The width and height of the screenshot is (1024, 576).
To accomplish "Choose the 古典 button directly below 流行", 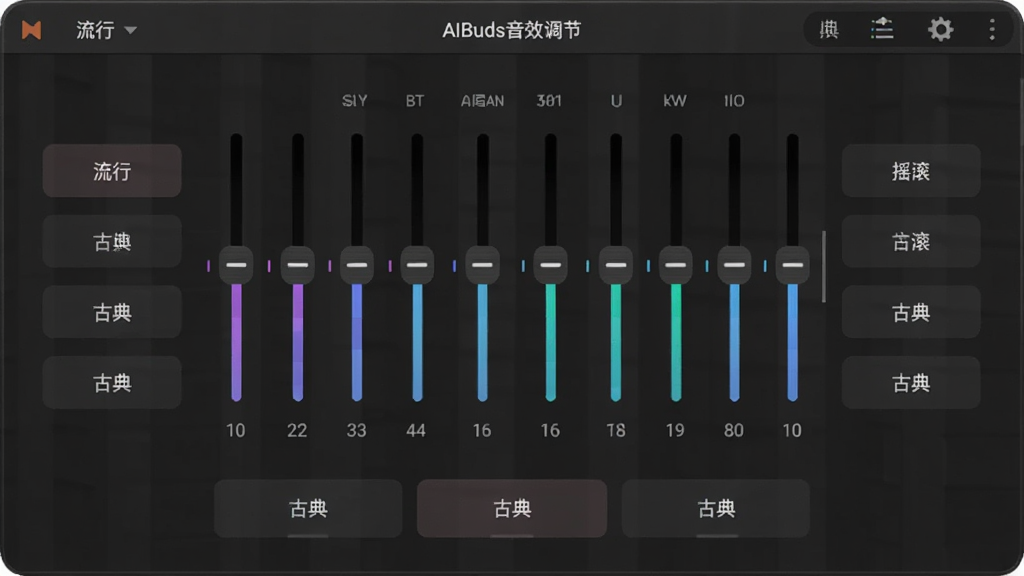I will (x=112, y=242).
